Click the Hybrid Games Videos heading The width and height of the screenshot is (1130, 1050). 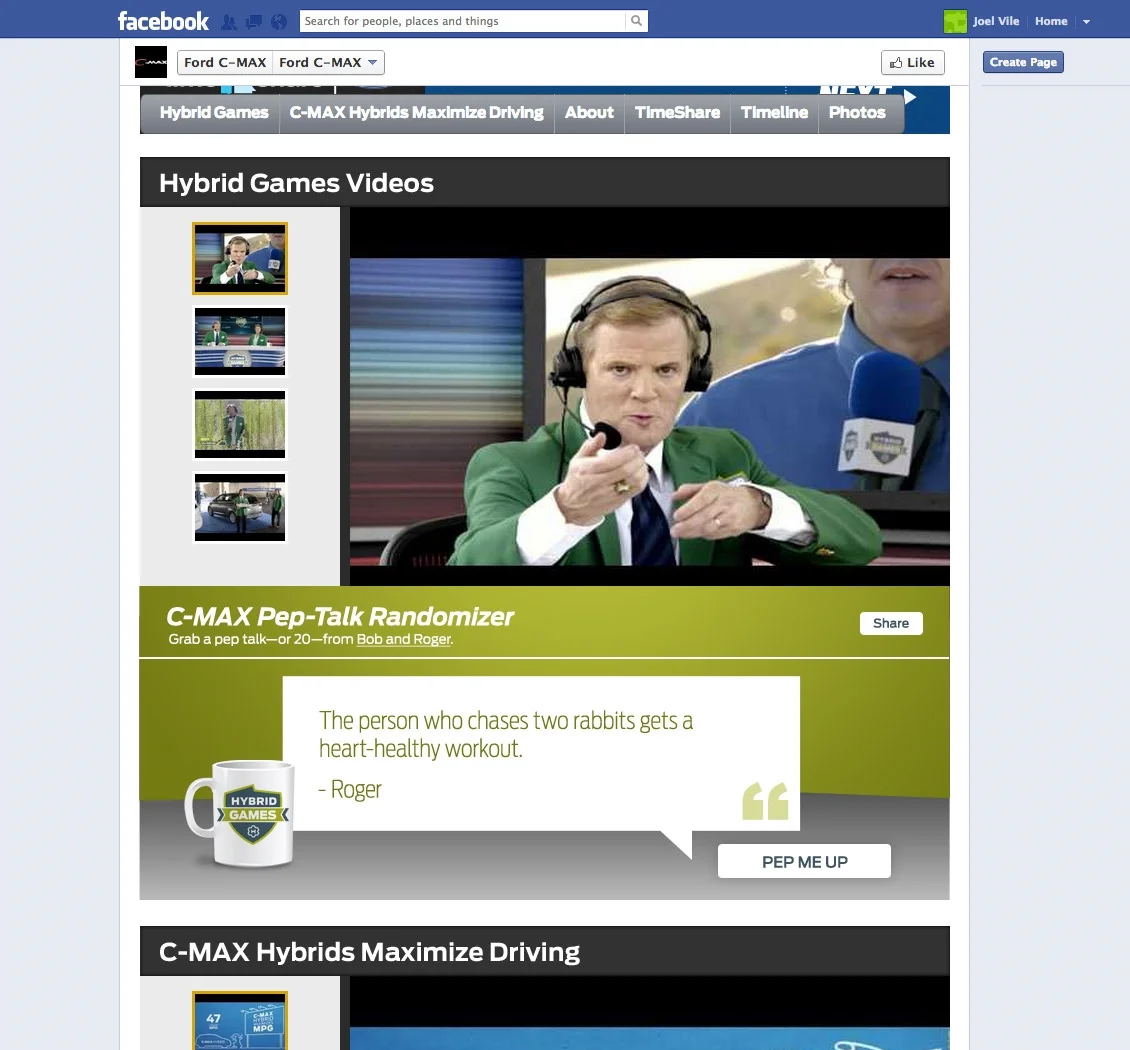point(296,183)
